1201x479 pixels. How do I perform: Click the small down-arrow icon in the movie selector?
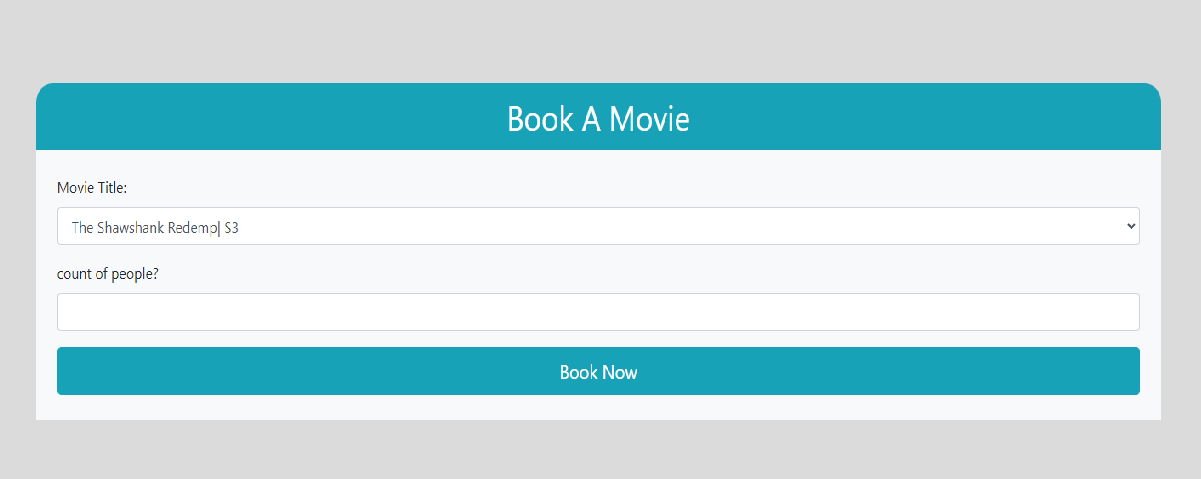pos(1131,226)
